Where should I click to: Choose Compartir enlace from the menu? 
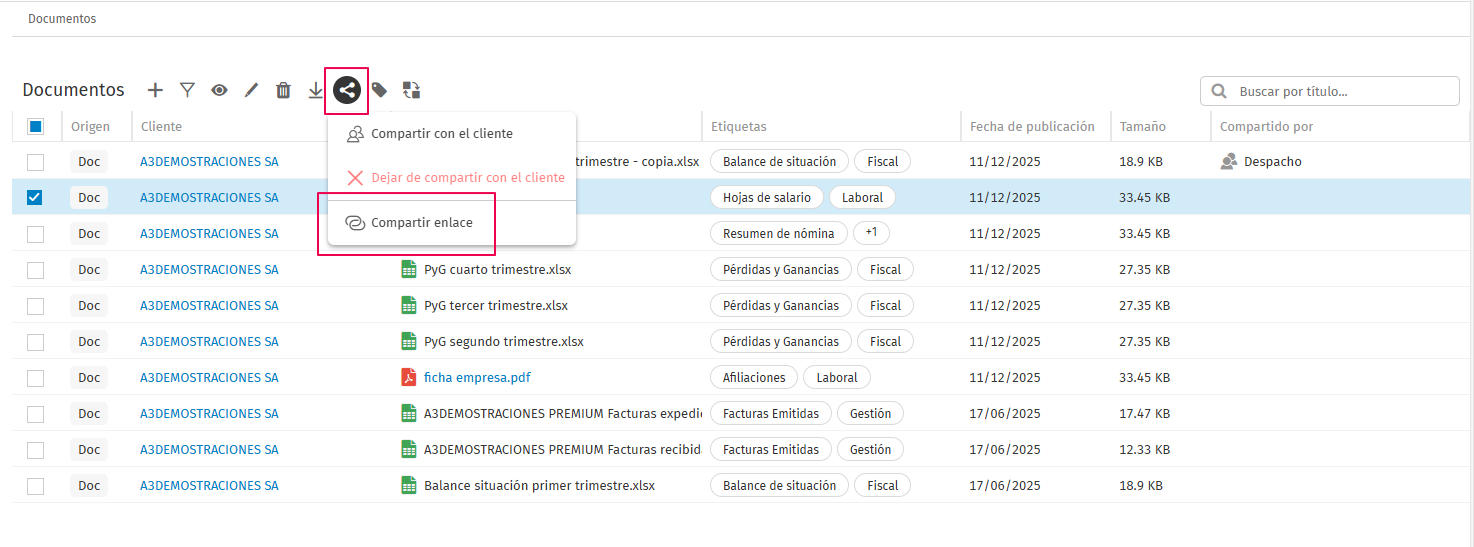(x=452, y=223)
